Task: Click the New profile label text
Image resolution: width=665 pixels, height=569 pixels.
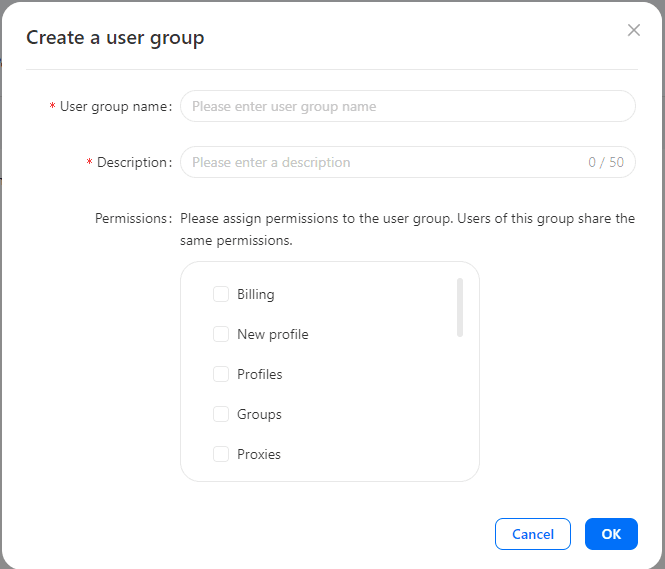Action: (x=272, y=334)
